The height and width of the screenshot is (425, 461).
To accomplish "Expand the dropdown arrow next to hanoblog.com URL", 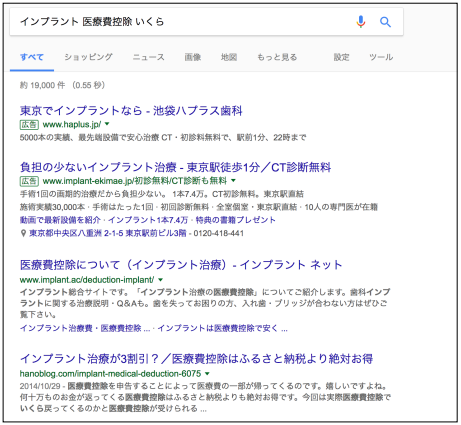I will pyautogui.click(x=207, y=373).
